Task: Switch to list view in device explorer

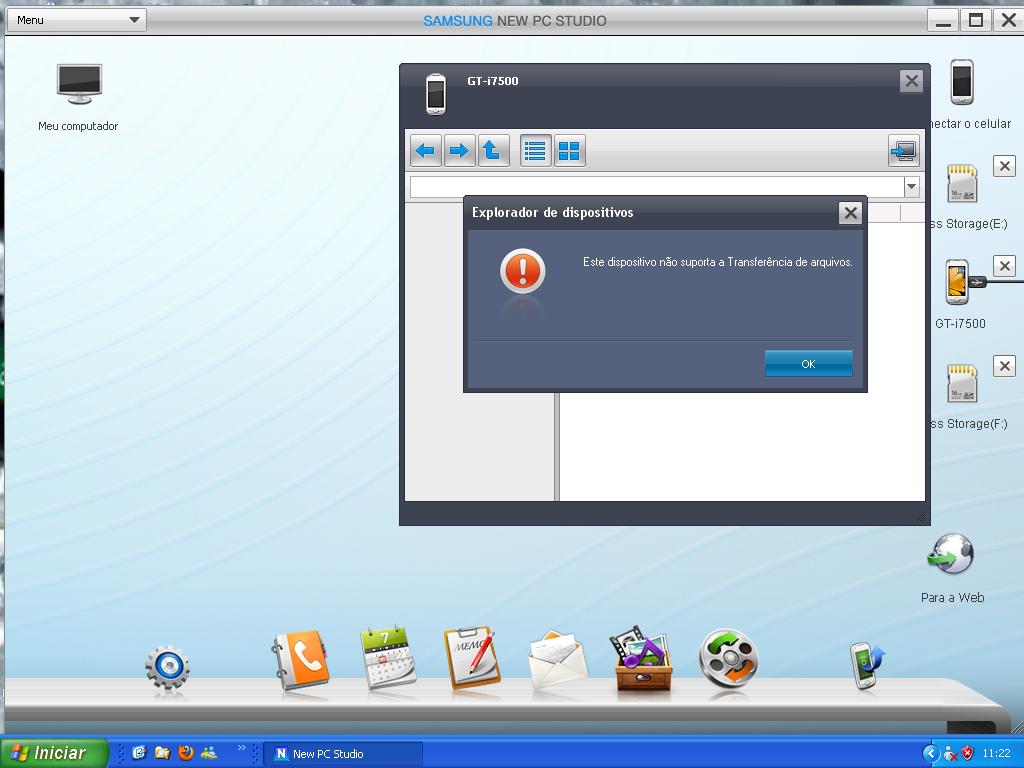Action: [536, 151]
